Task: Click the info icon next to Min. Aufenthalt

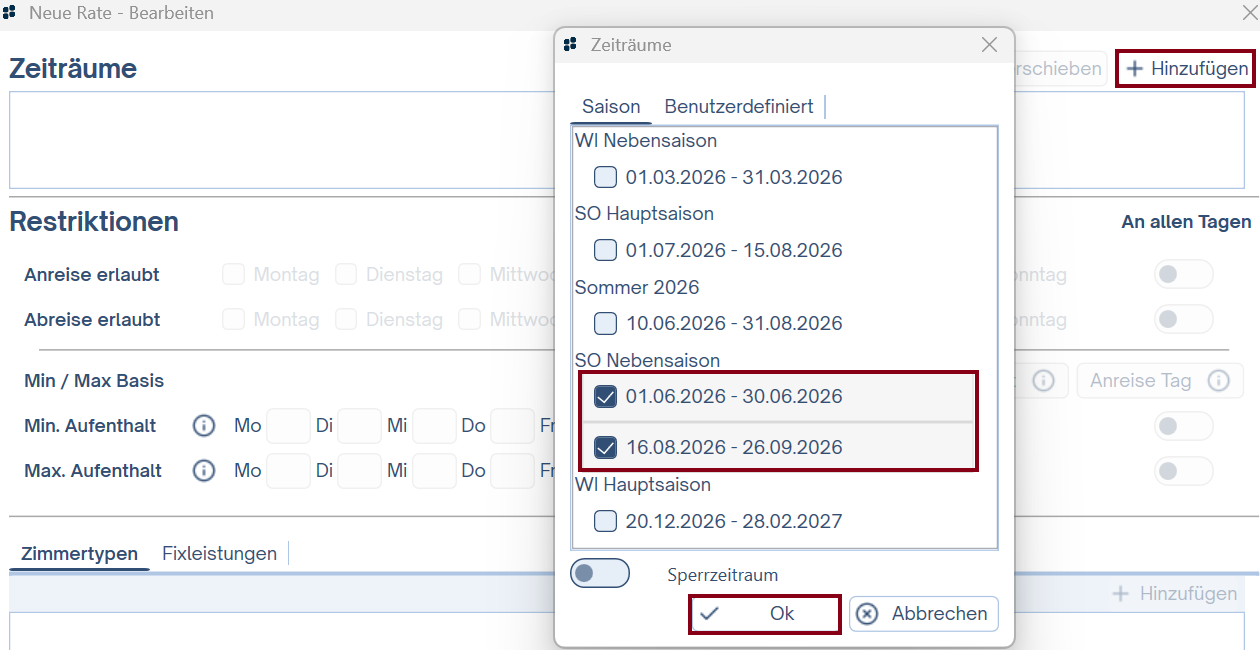Action: [204, 426]
